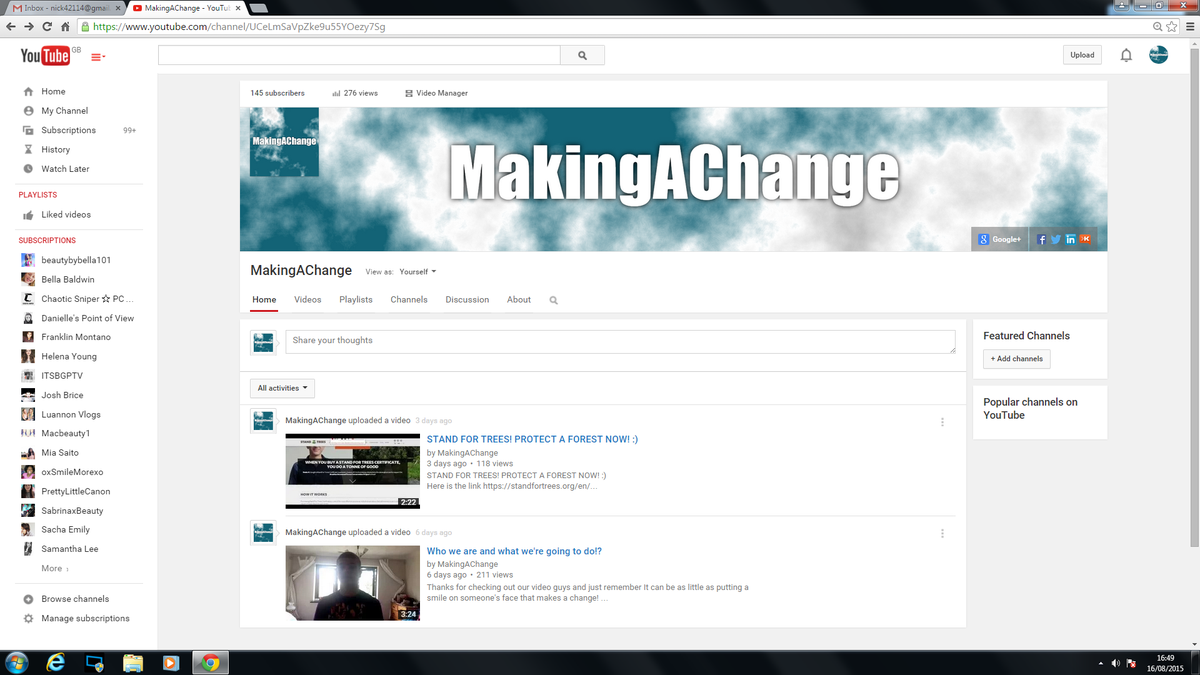Click the Share your thoughts text box
This screenshot has height=675, width=1200.
pyautogui.click(x=620, y=341)
